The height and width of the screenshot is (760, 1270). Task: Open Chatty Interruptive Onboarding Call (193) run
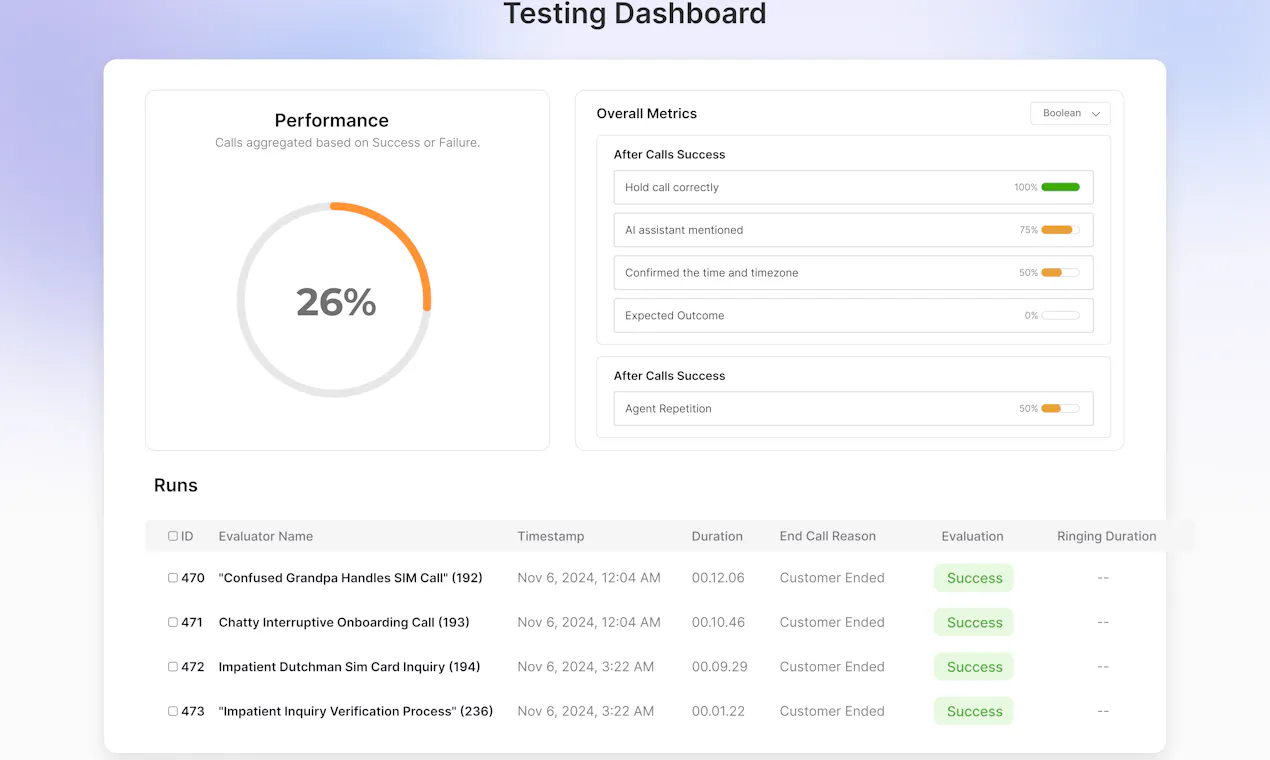[344, 622]
